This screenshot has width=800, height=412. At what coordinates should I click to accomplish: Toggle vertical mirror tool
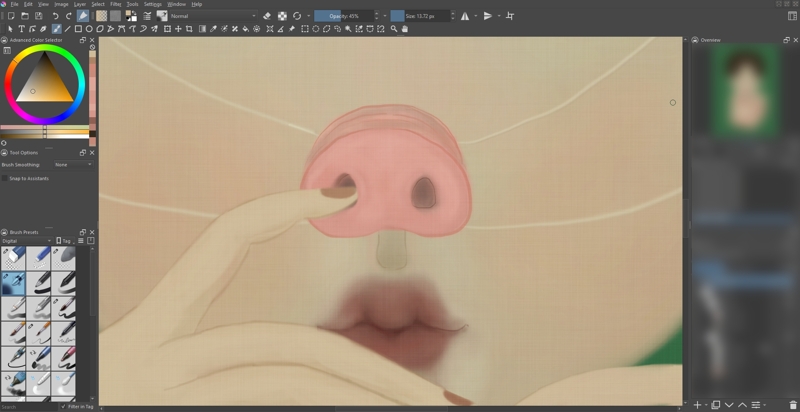[x=487, y=16]
